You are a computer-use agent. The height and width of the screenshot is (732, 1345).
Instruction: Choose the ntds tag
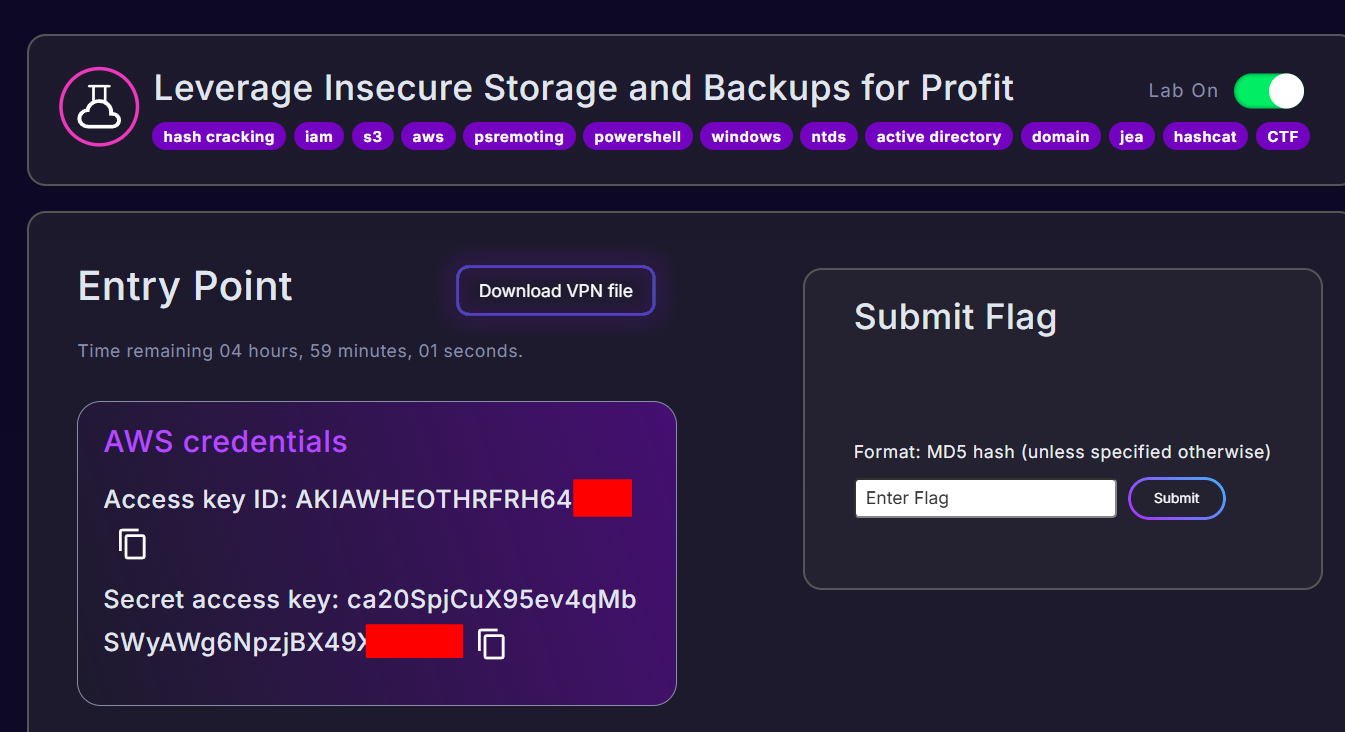coord(829,137)
